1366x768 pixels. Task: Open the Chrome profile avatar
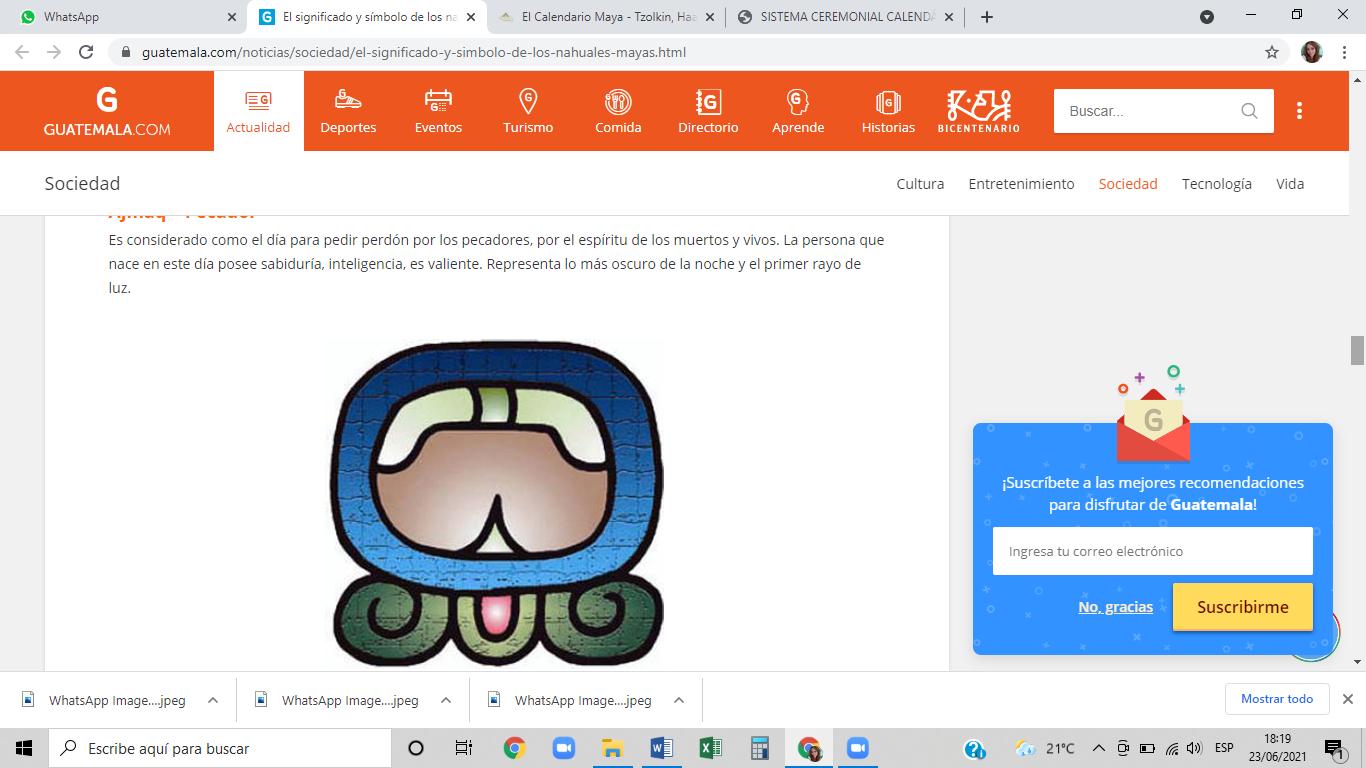coord(1312,52)
